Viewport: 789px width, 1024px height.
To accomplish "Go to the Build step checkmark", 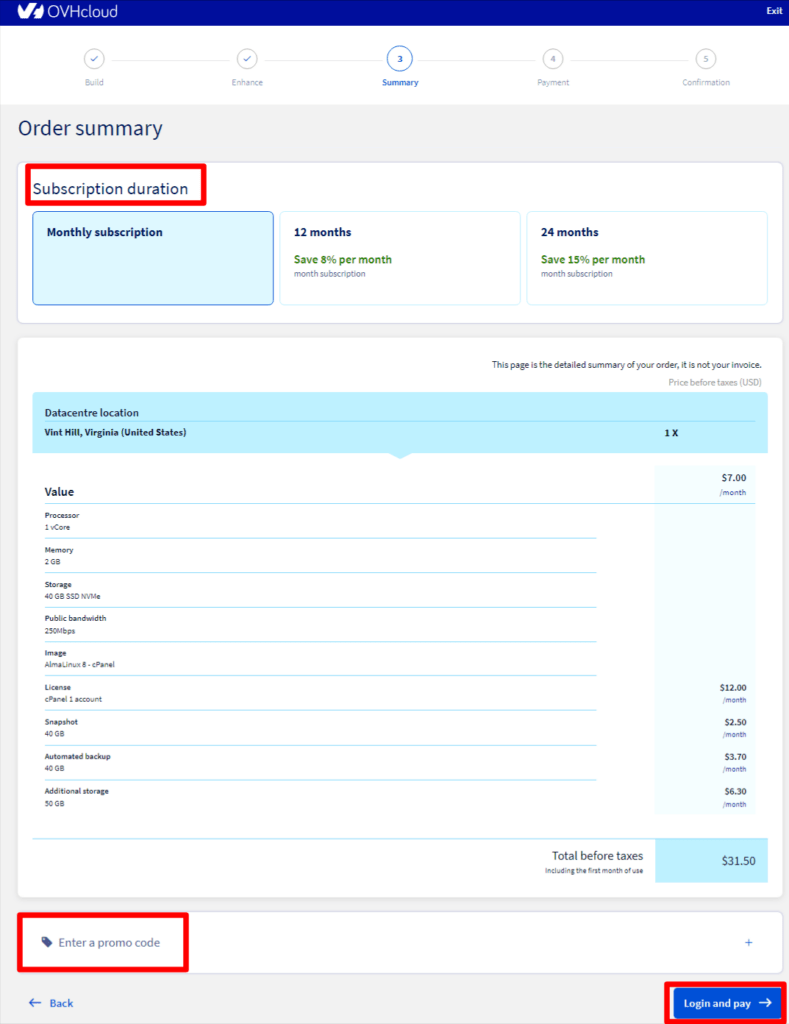I will (94, 59).
